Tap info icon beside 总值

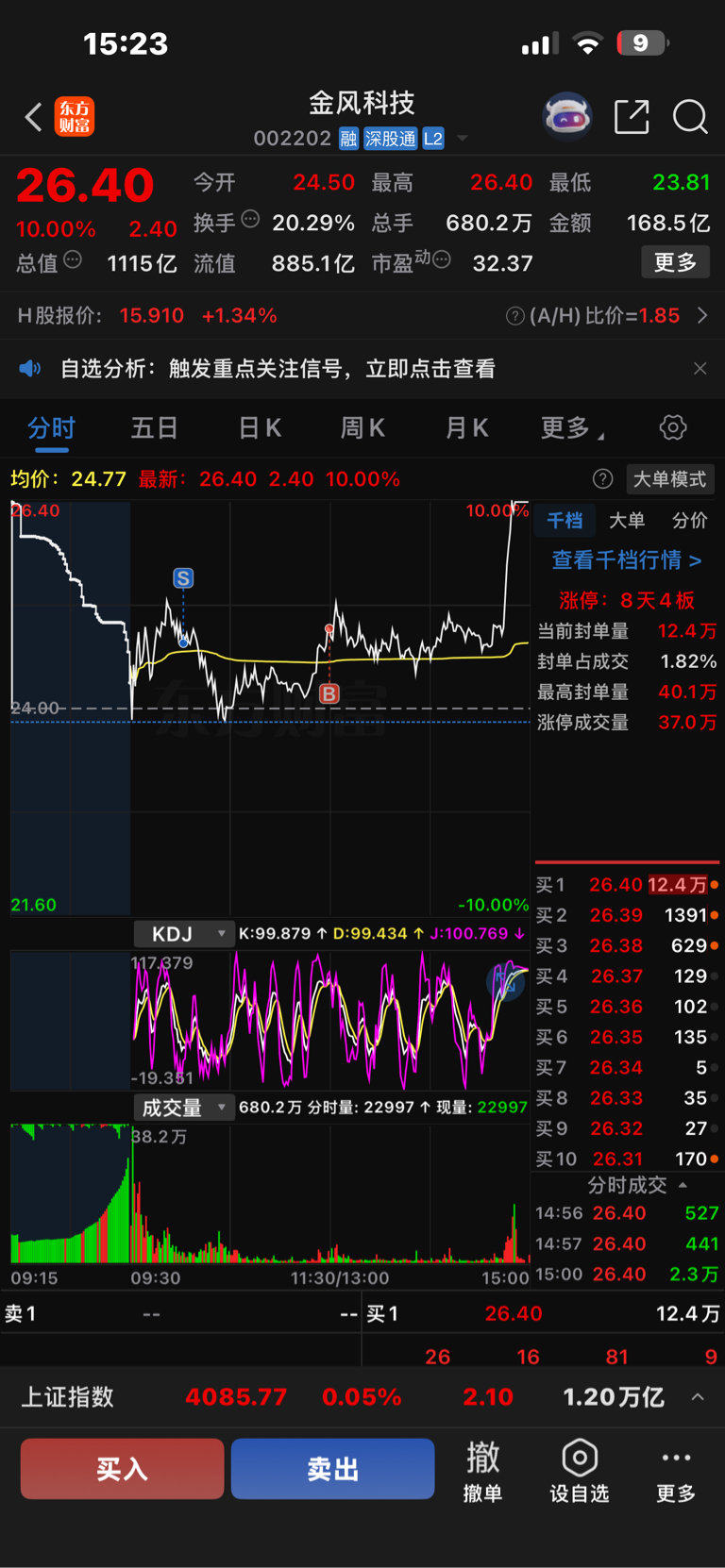pos(73,259)
